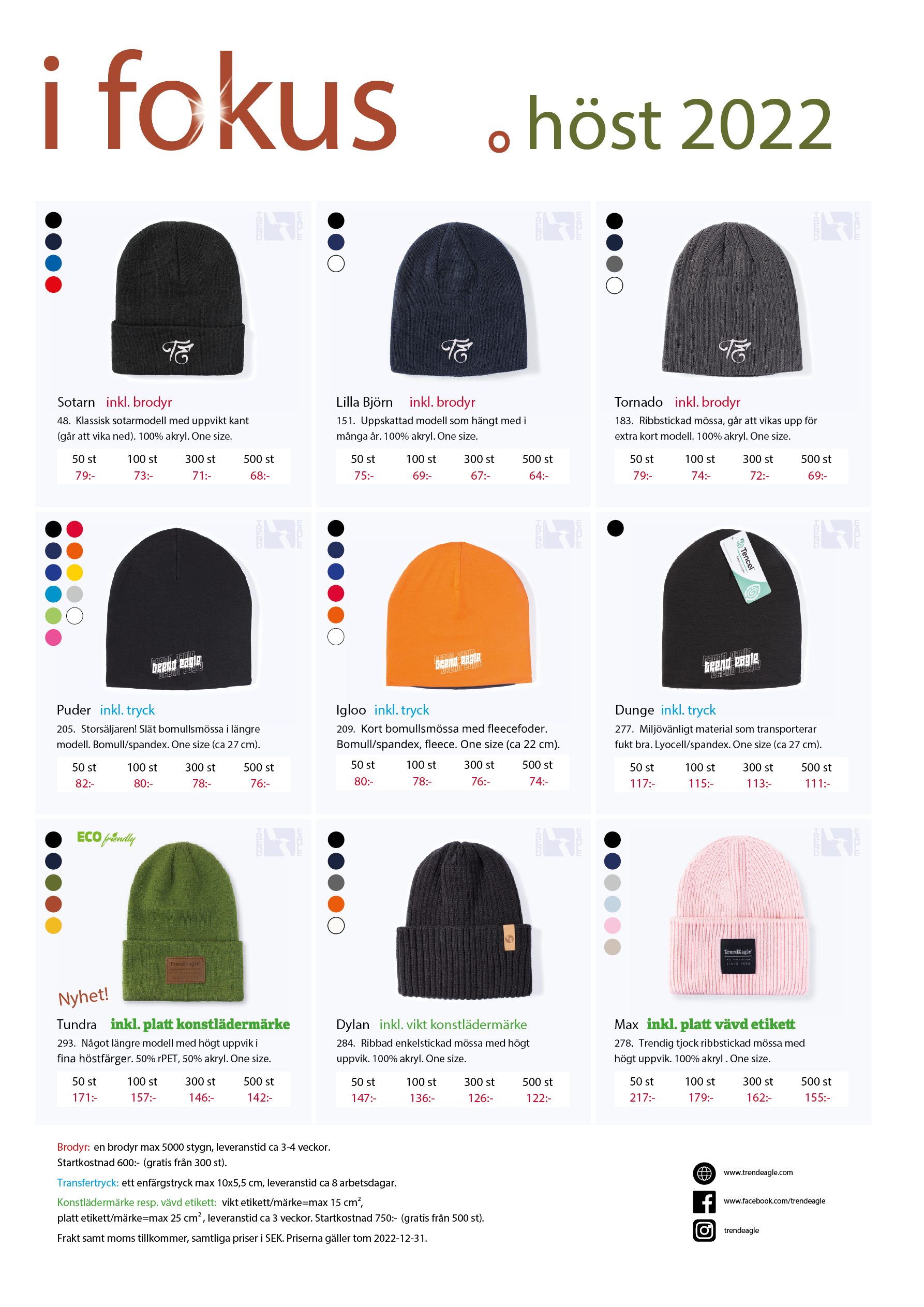Select the beige color dot for Max
This screenshot has width=924, height=1307.
[x=613, y=947]
